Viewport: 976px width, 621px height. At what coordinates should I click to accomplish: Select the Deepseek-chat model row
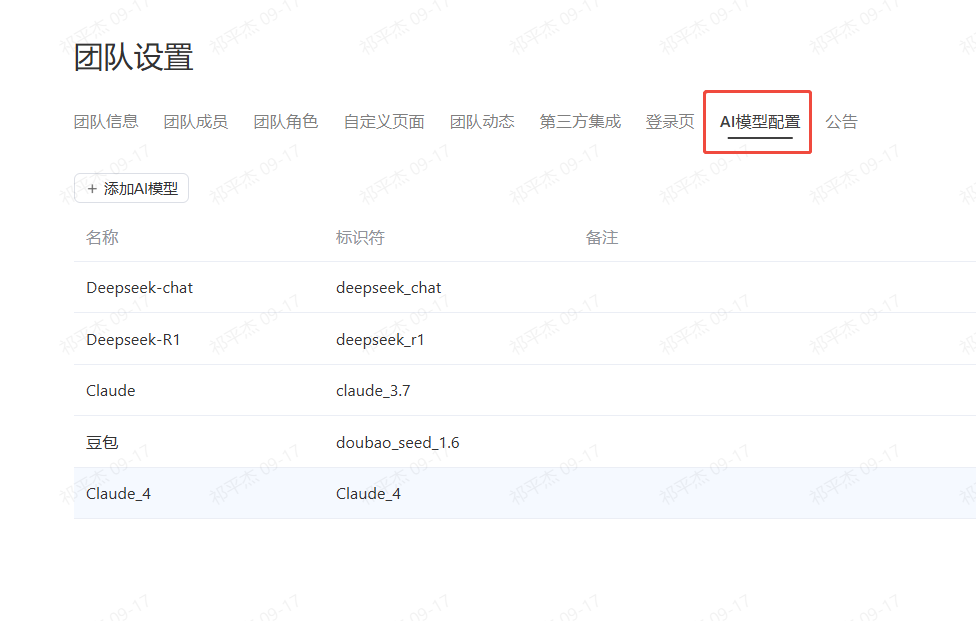(x=140, y=288)
